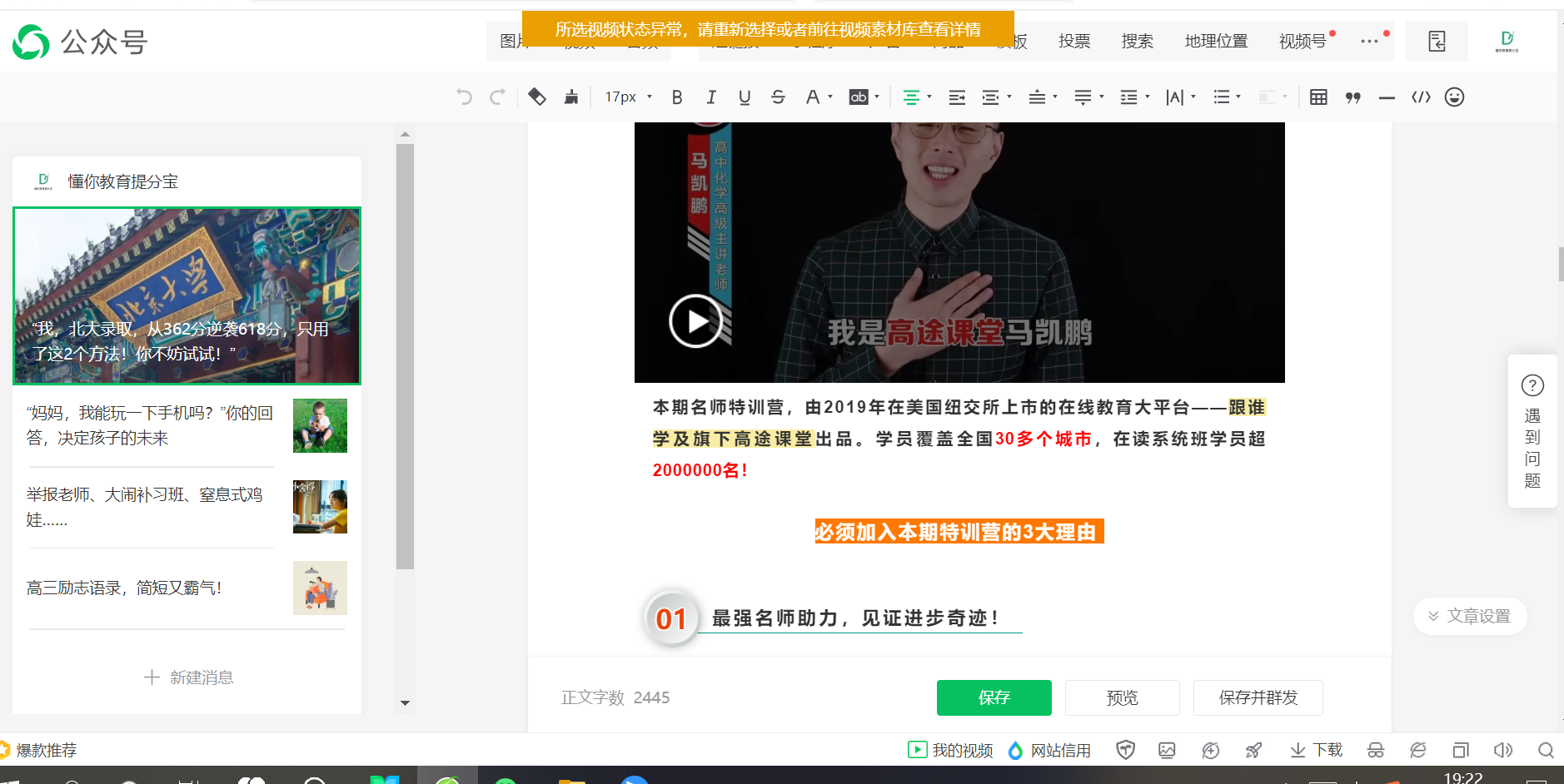Undo the last edit in the editor toolbar
Viewport: 1564px width, 784px height.
click(464, 97)
